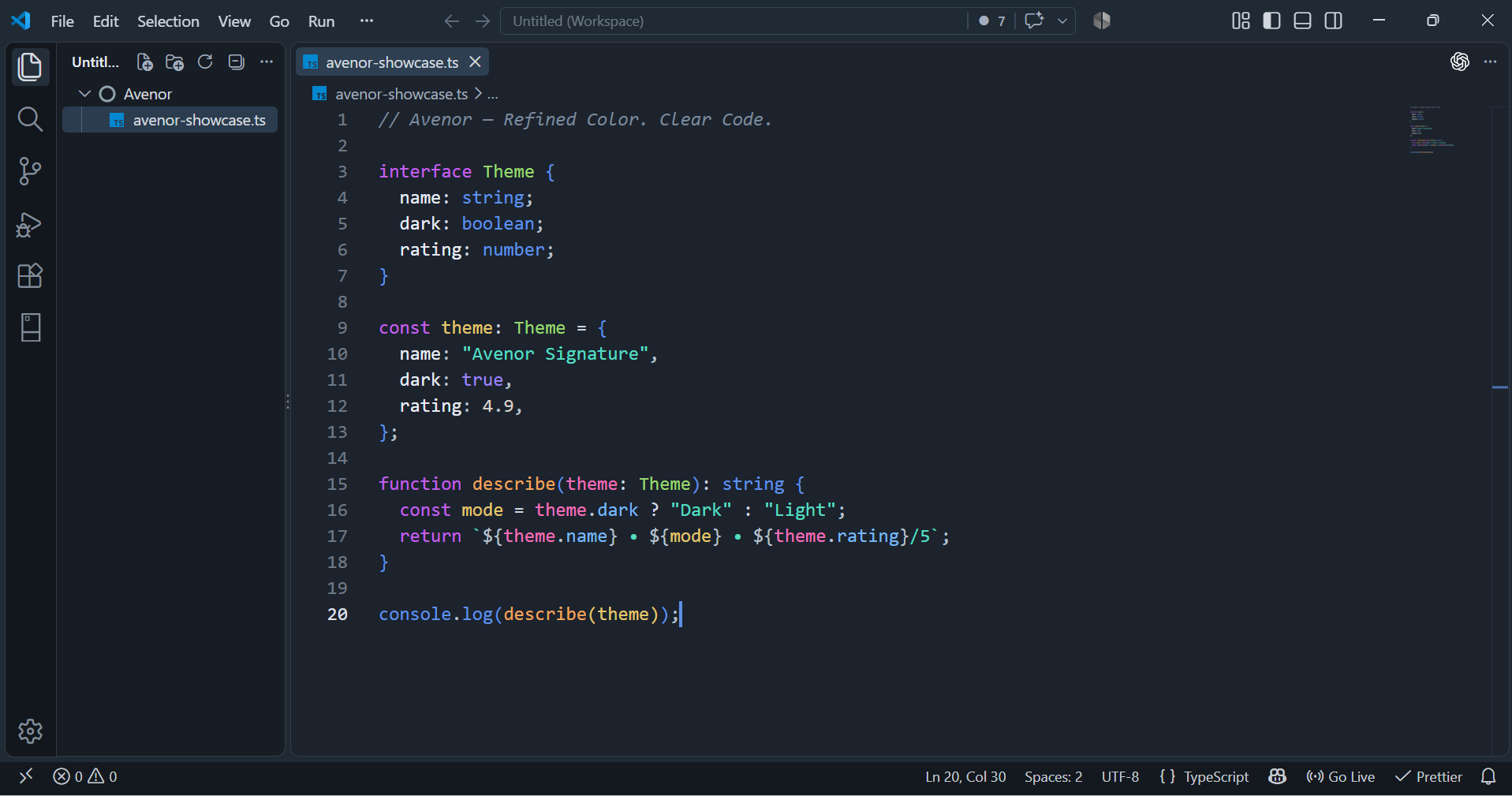
Task: Click the scrollbar cursor marker
Action: (1500, 387)
